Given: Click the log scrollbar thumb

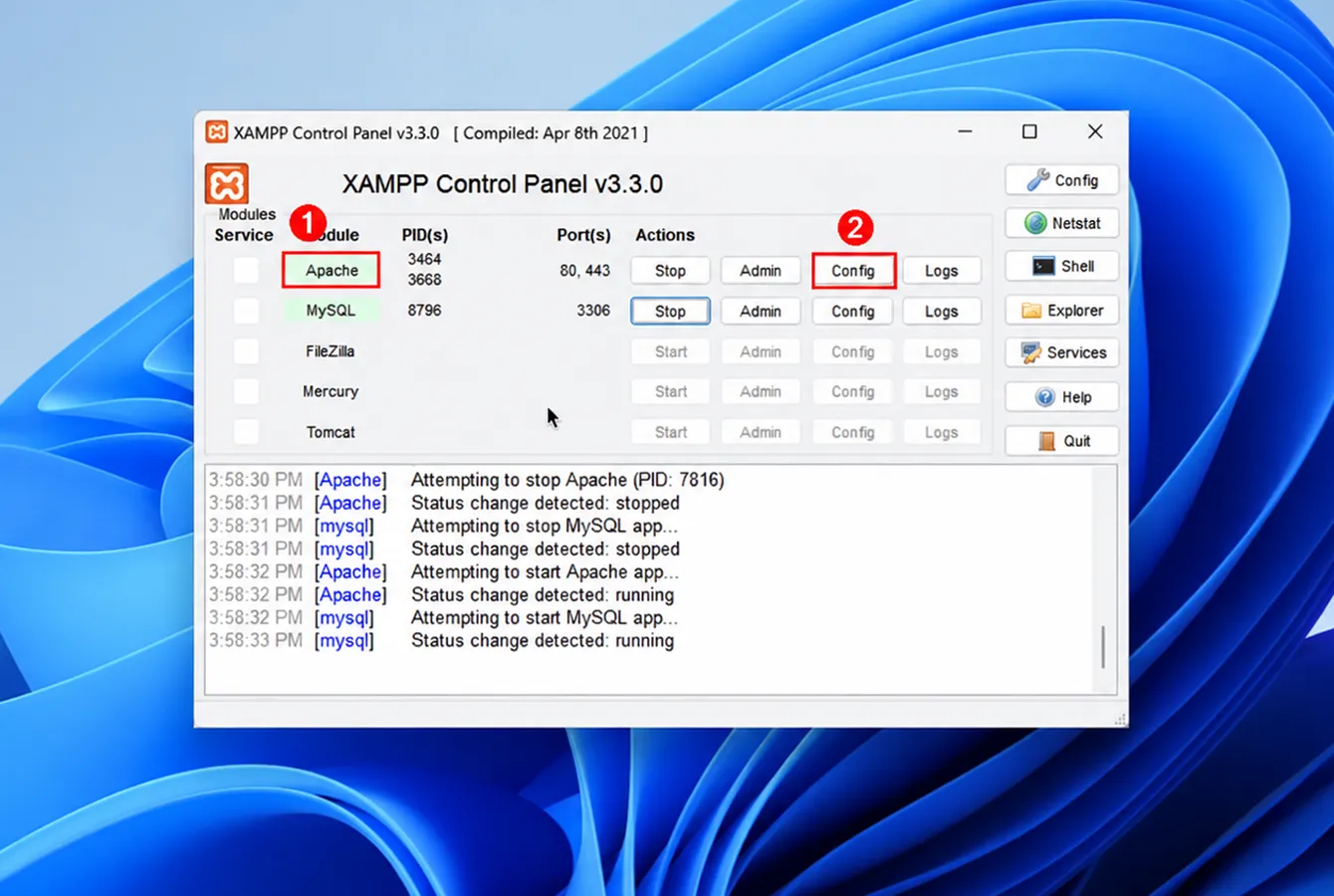Looking at the screenshot, I should pyautogui.click(x=1103, y=647).
